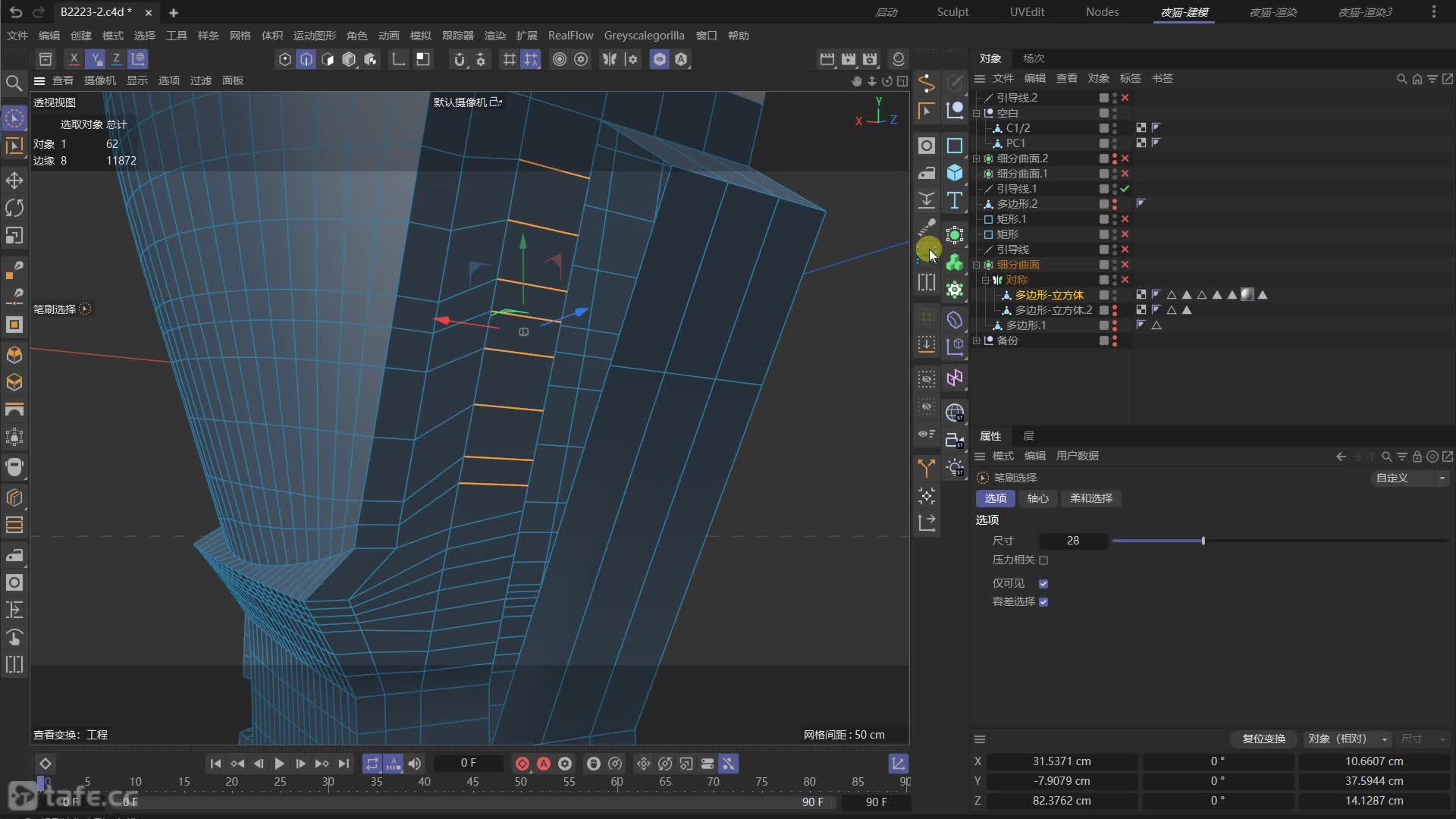Switch to the Sculpt layout

pyautogui.click(x=952, y=12)
